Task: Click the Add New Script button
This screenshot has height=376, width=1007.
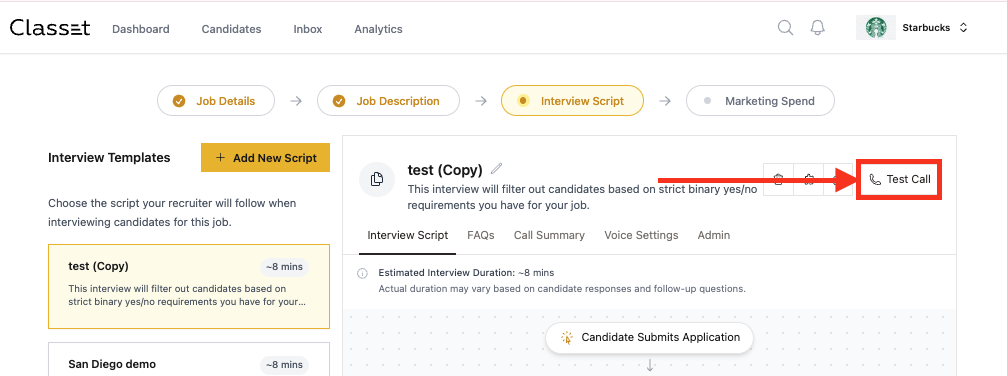Action: (265, 157)
